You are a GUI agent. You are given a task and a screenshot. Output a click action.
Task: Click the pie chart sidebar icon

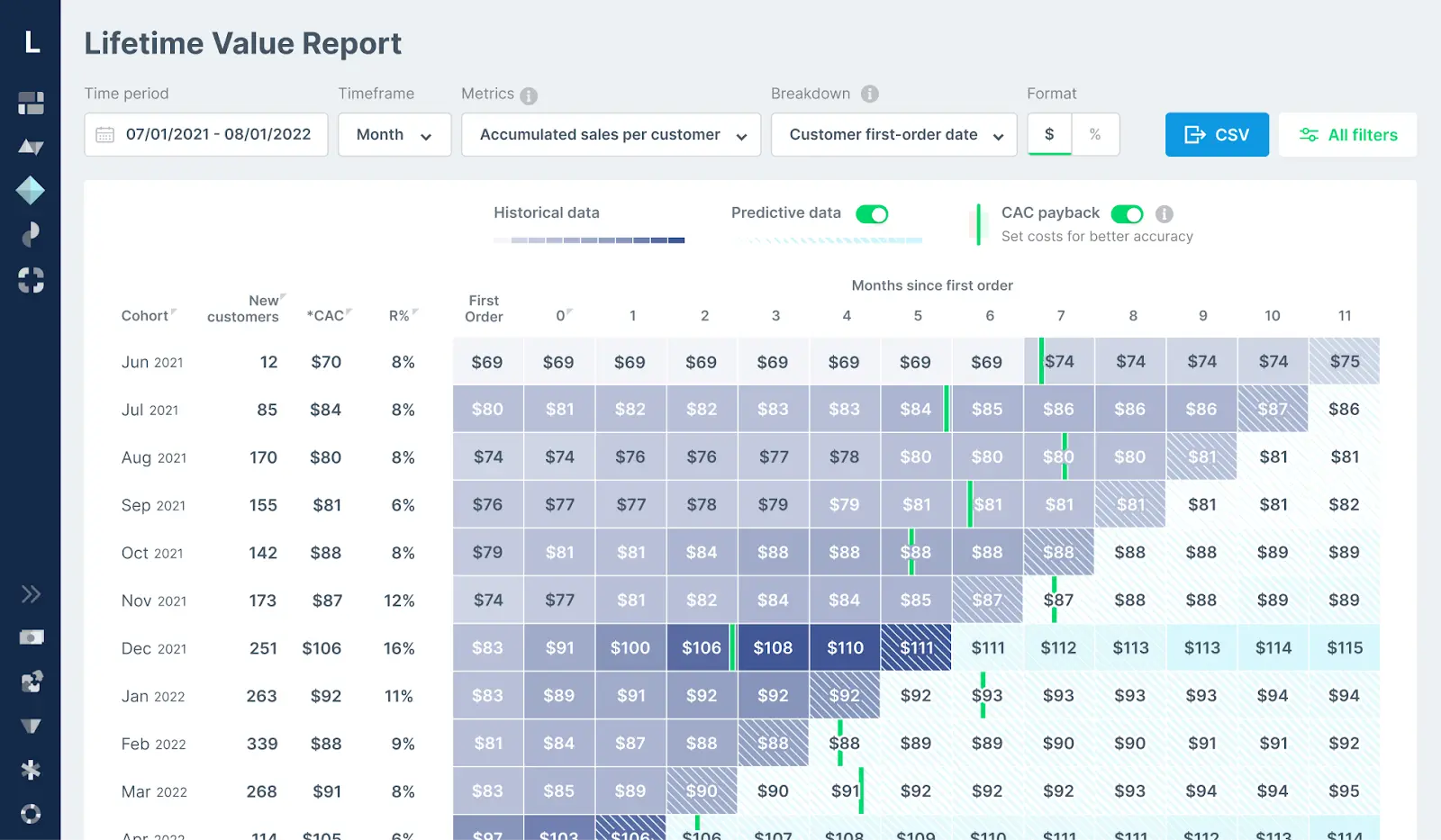(31, 233)
